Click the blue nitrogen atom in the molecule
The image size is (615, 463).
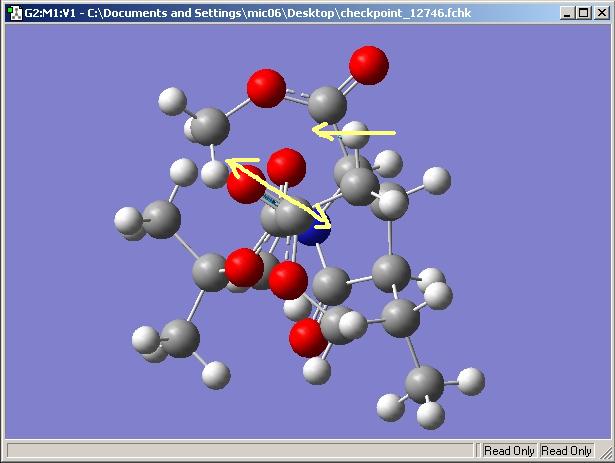click(x=315, y=231)
